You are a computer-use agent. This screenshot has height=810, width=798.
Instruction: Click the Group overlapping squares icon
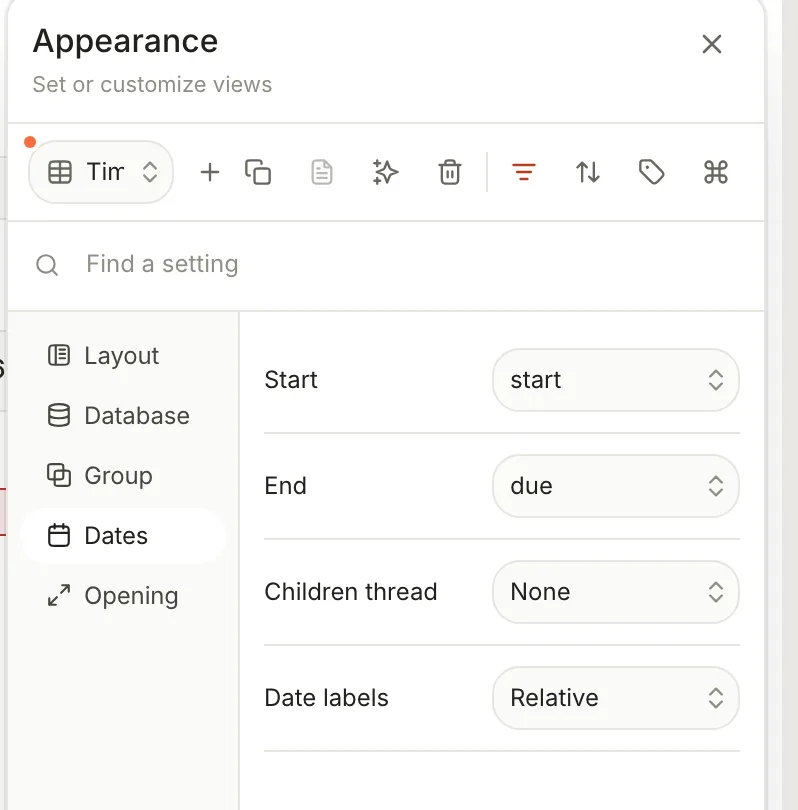[x=59, y=475]
